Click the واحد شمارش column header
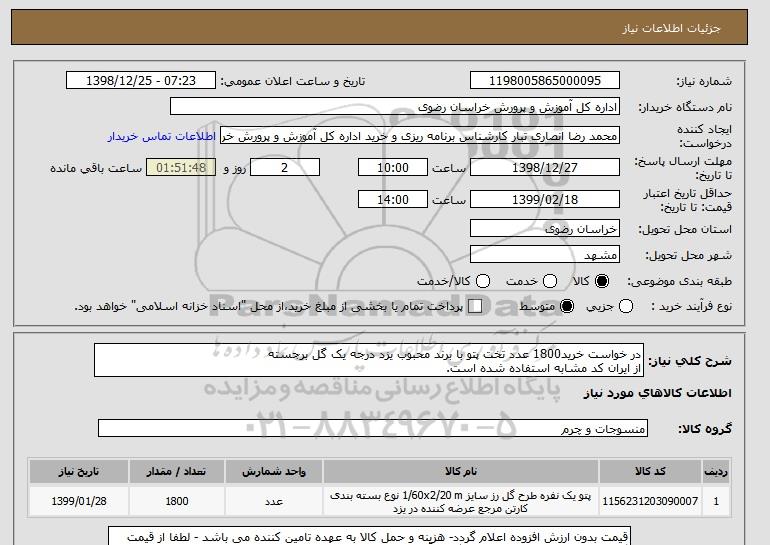 pos(274,471)
